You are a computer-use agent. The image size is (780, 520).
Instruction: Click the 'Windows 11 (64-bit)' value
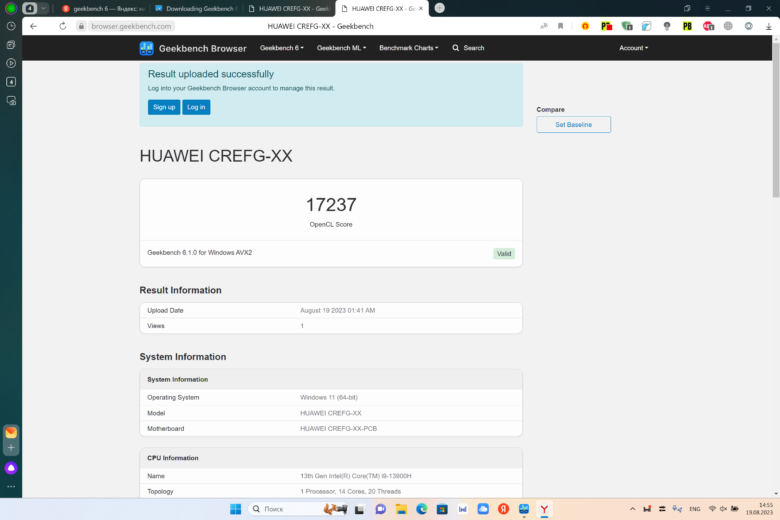(x=329, y=398)
